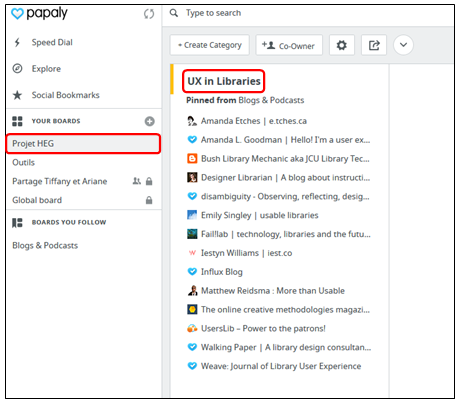Click the Papaly wordmark text
The width and height of the screenshot is (460, 403).
[47, 14]
